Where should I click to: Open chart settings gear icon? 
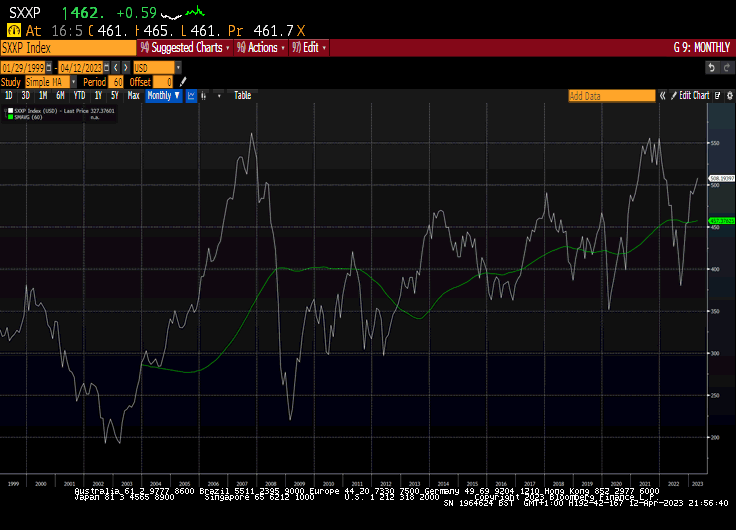(x=729, y=96)
